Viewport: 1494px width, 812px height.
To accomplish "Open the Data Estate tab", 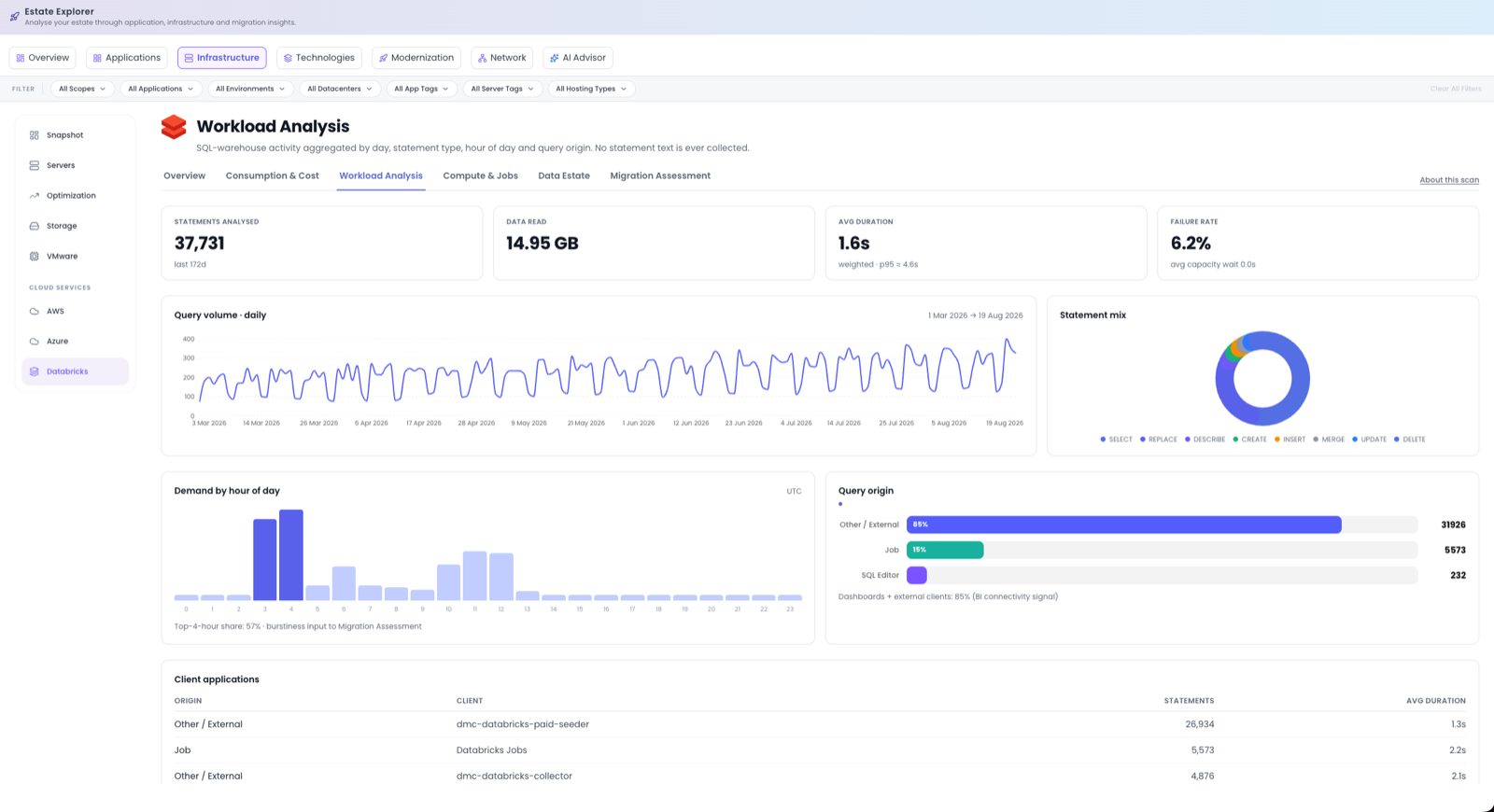I will pos(564,175).
